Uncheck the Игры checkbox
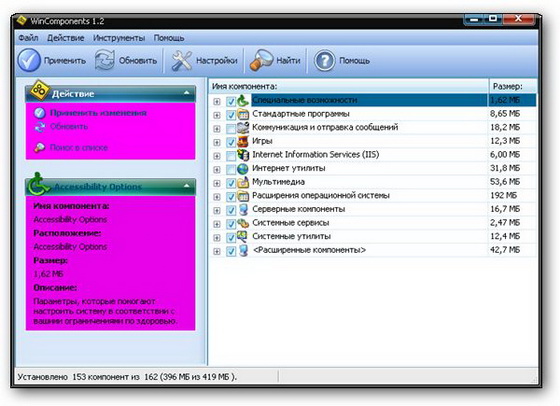Viewport: 560px width, 406px height. [x=231, y=142]
